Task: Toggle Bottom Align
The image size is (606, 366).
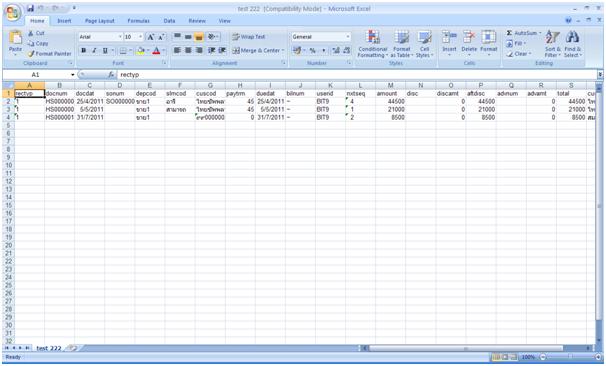Action: click(199, 37)
